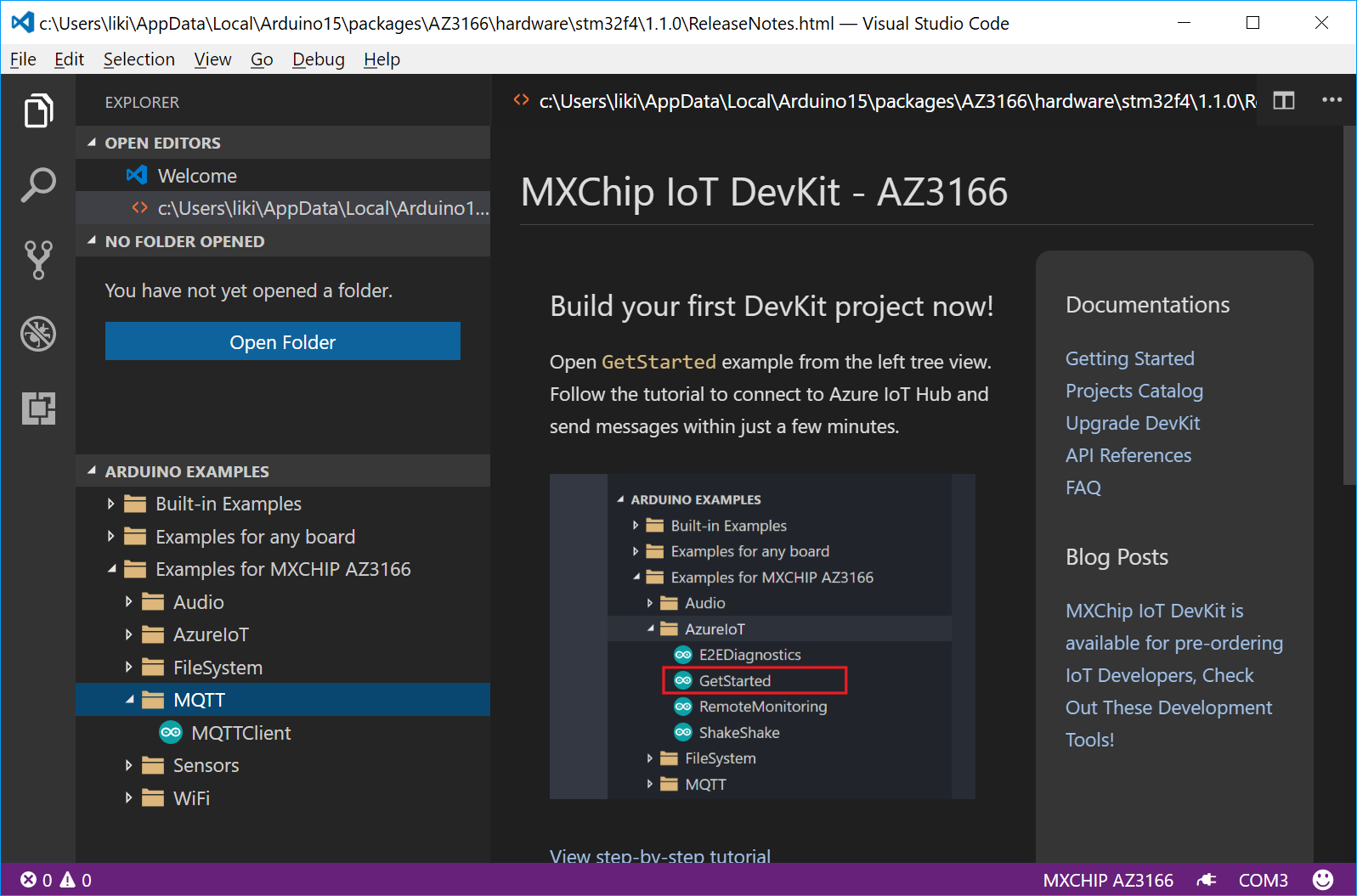
Task: Collapse the MQTT folder arrow
Action: (x=129, y=700)
